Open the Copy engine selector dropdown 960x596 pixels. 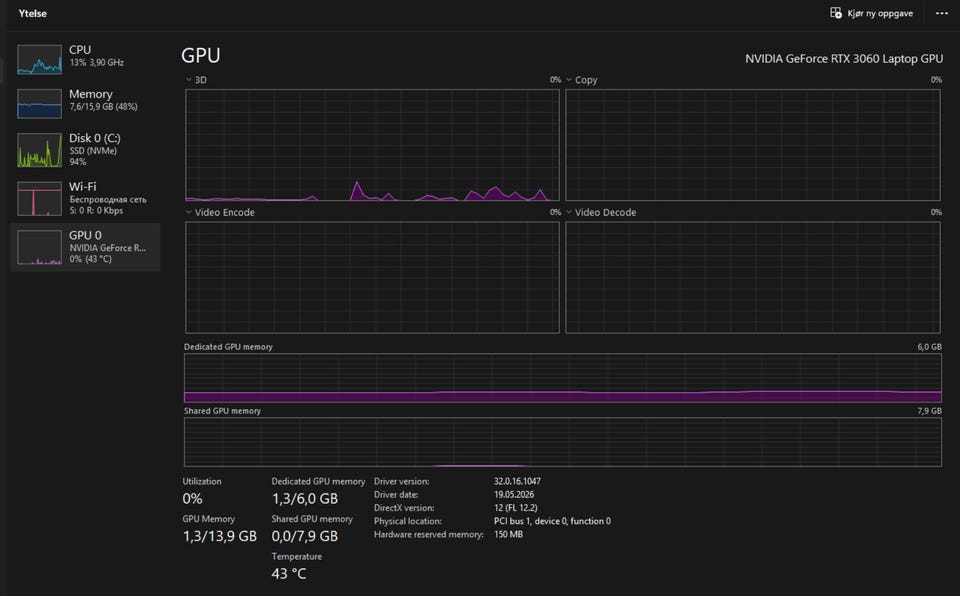(569, 80)
